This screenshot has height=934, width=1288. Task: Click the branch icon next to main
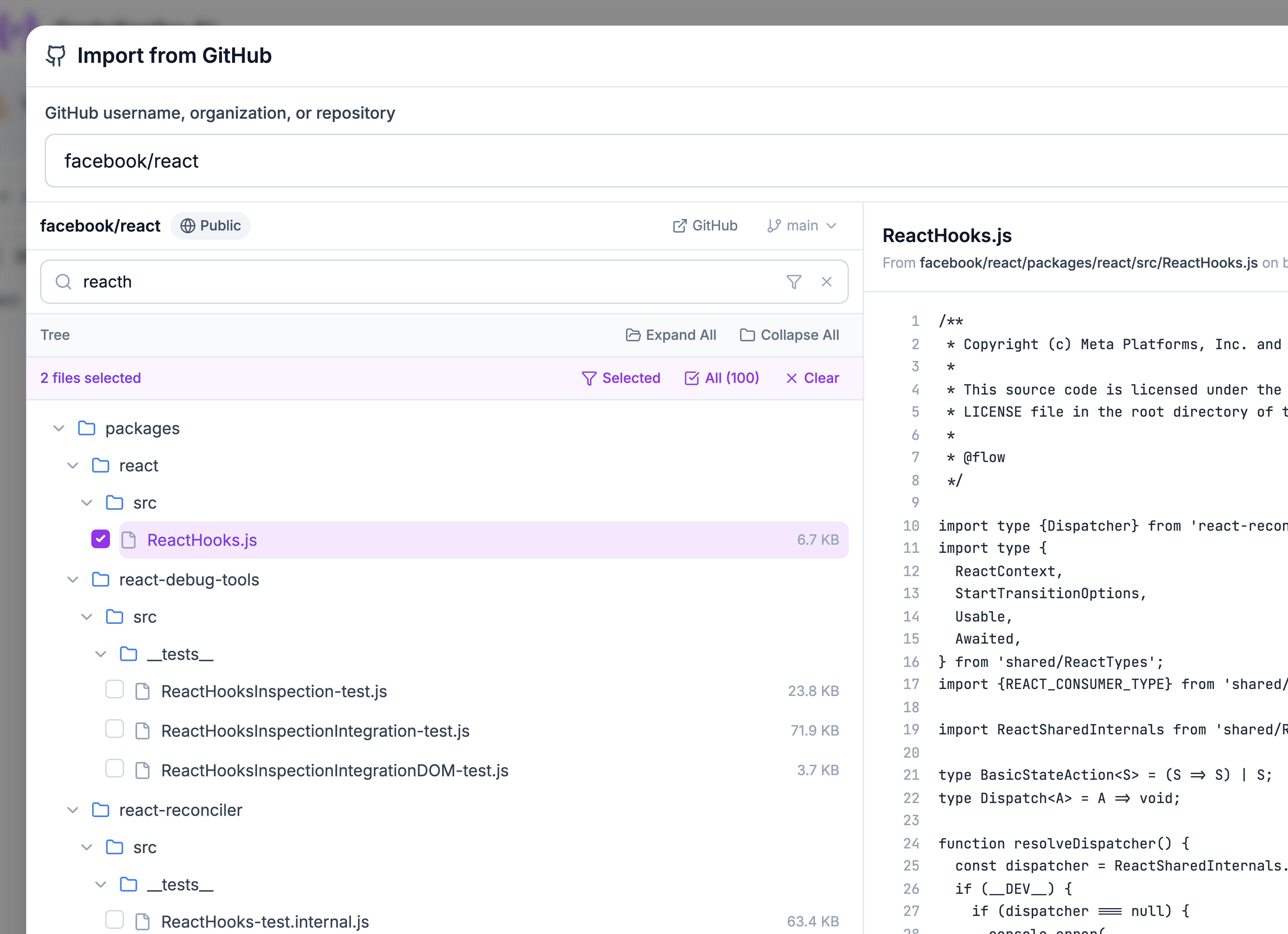coord(772,225)
